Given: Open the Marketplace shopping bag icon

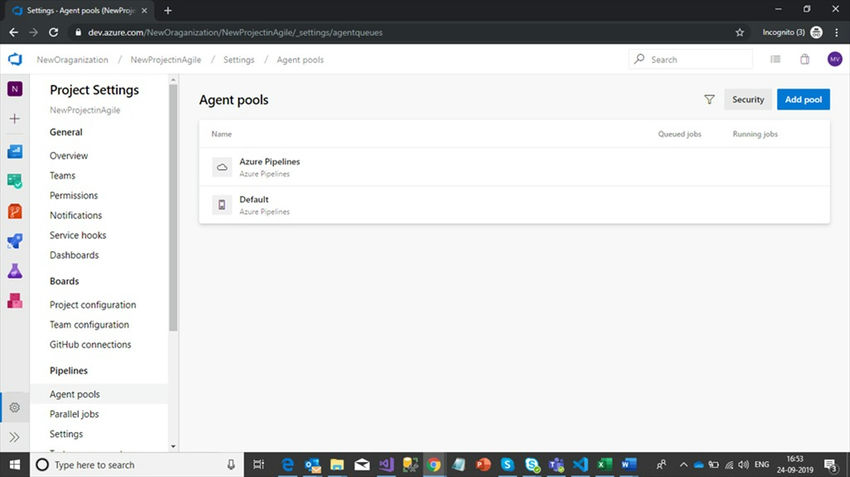Looking at the screenshot, I should click(x=805, y=59).
